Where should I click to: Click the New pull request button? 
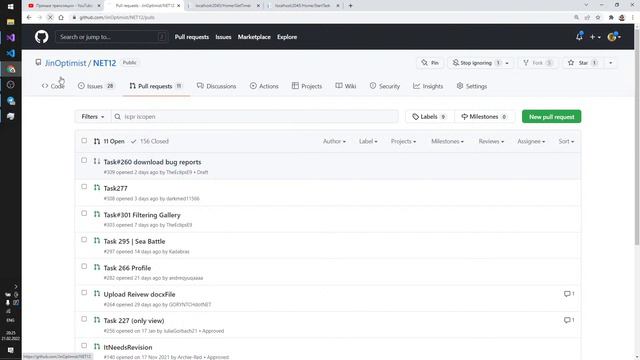551,117
